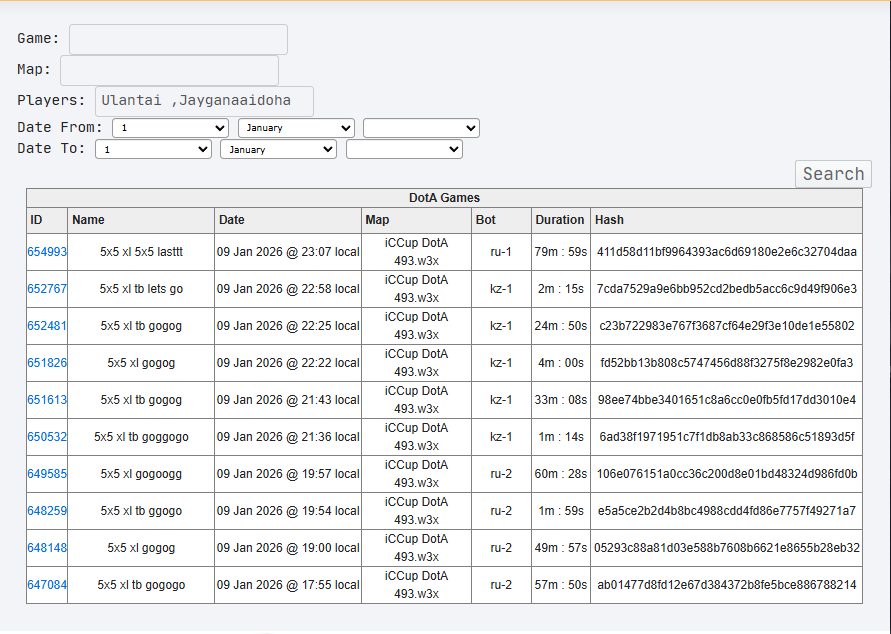Image resolution: width=891 pixels, height=634 pixels.
Task: Open game ID 650532 link
Action: point(47,437)
